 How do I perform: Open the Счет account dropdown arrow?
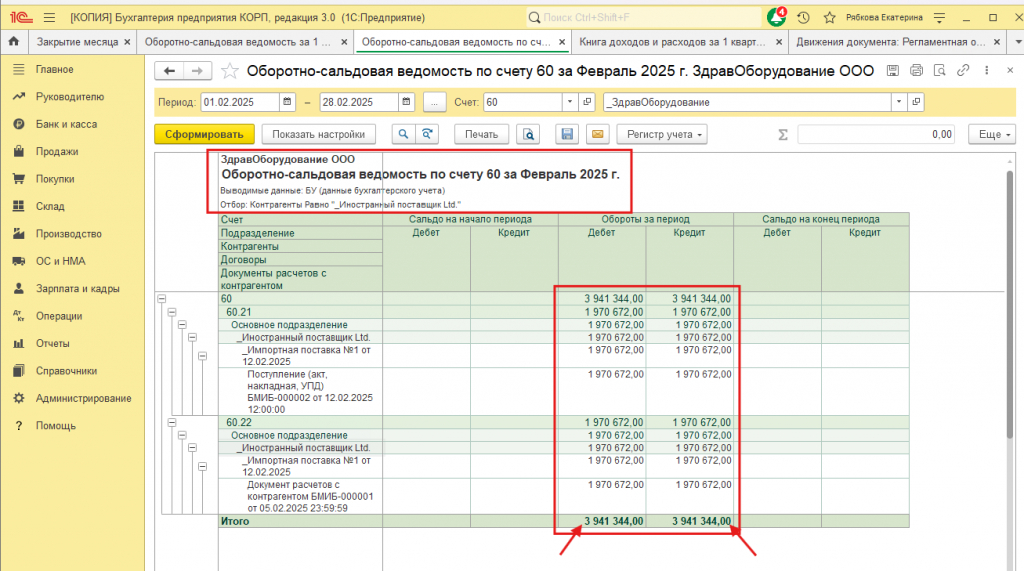pos(570,103)
